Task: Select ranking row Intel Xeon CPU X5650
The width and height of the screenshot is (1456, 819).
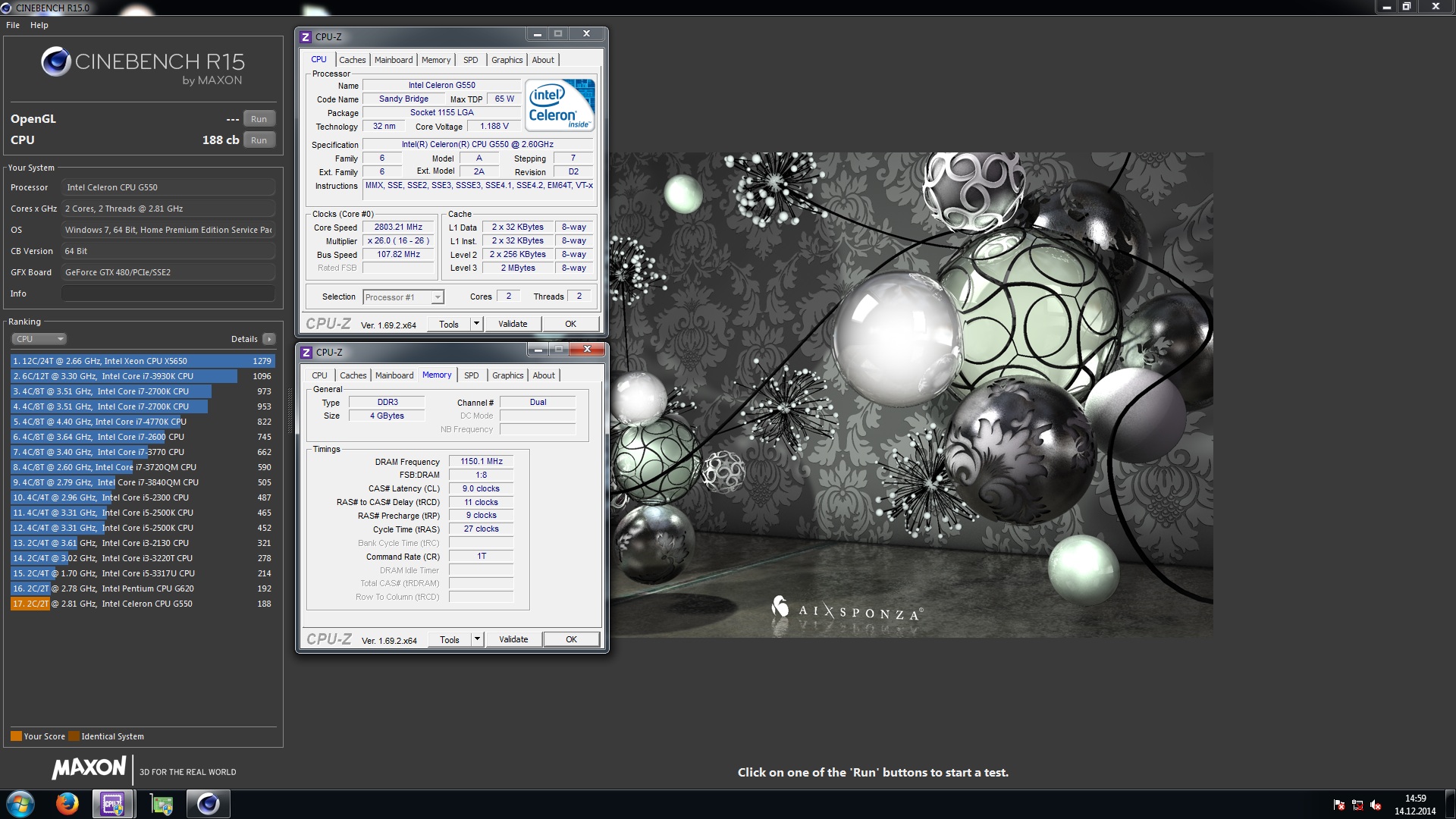Action: click(x=143, y=361)
